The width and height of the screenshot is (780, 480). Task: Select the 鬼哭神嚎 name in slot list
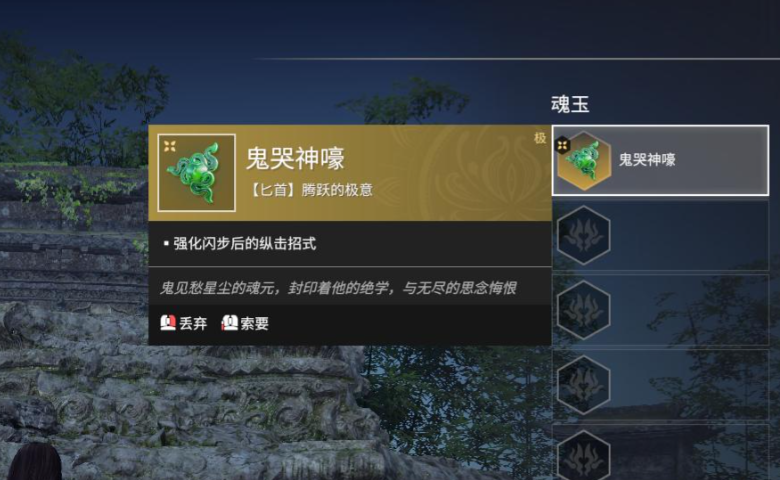tap(647, 160)
